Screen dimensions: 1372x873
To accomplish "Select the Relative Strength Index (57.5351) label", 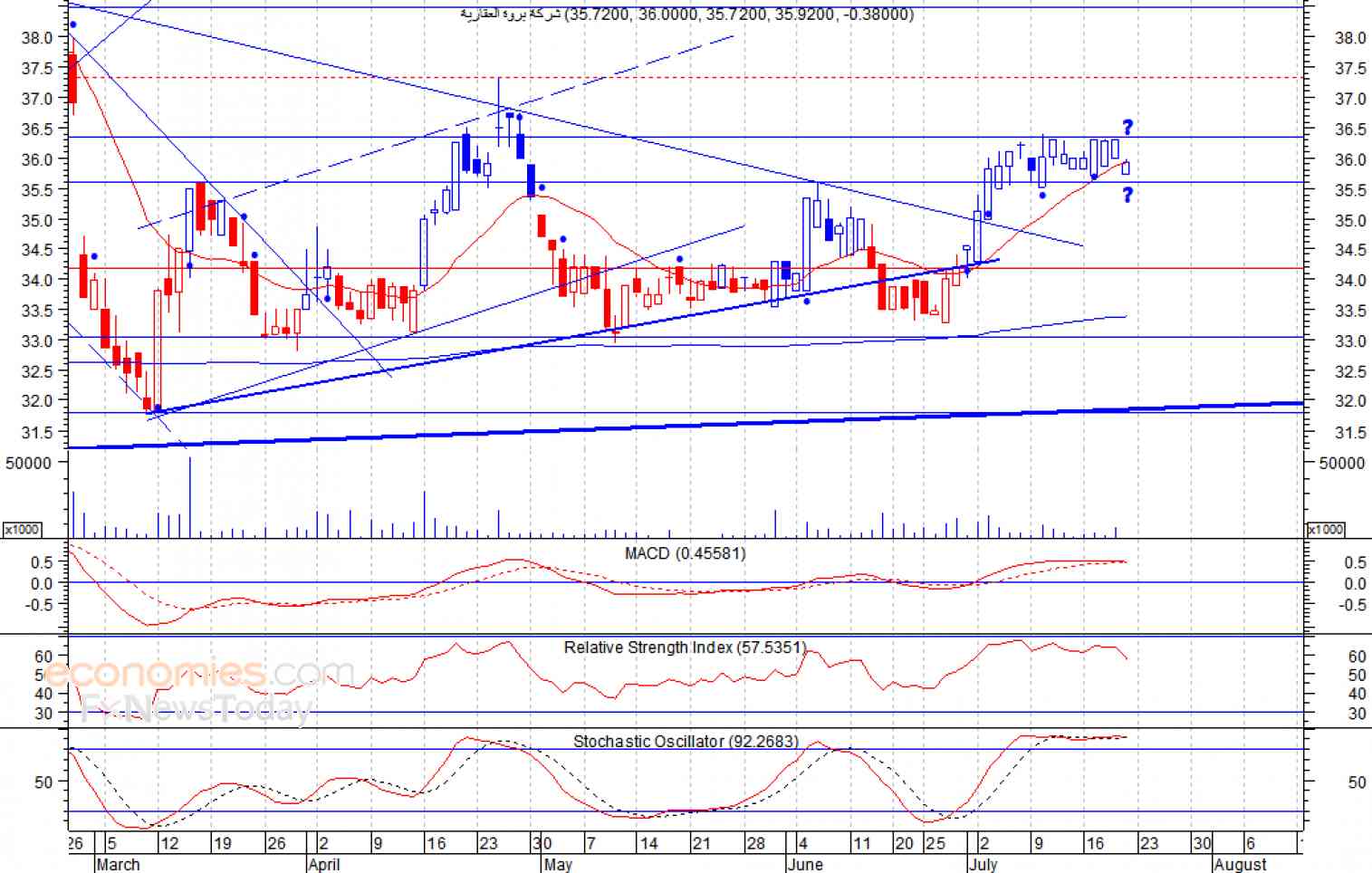I will click(x=685, y=648).
